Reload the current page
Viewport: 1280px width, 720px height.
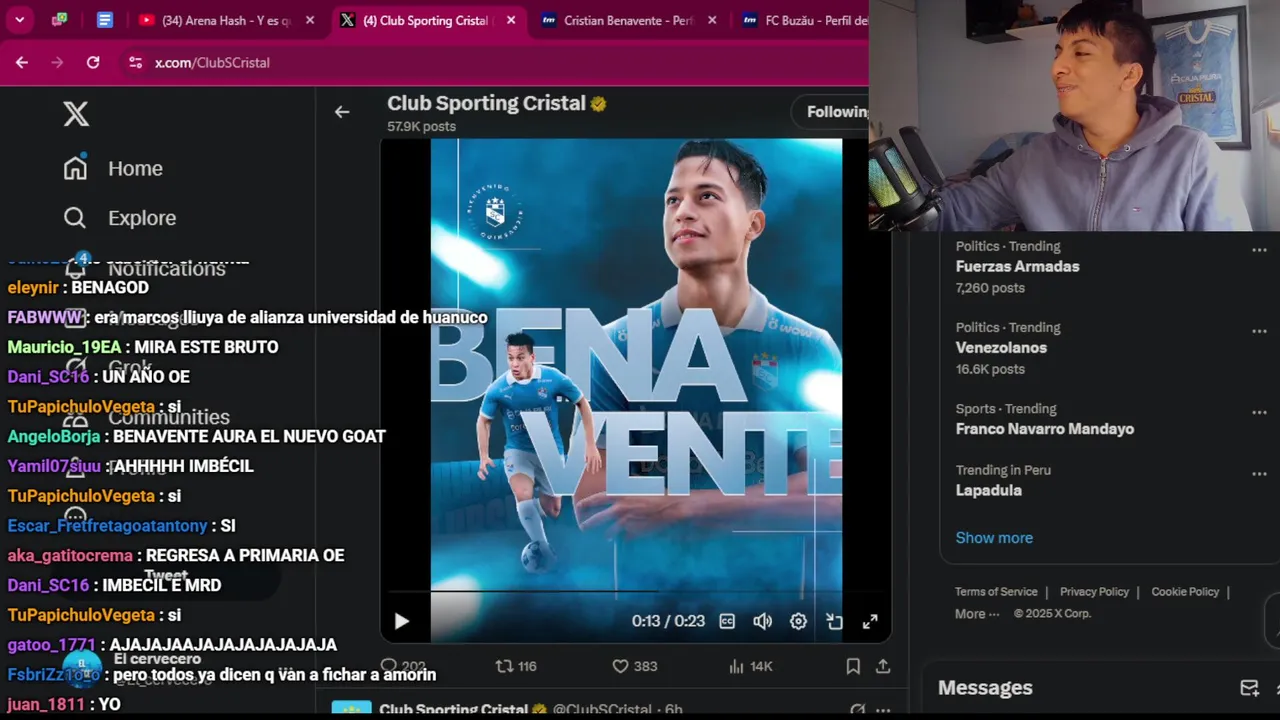pos(93,62)
